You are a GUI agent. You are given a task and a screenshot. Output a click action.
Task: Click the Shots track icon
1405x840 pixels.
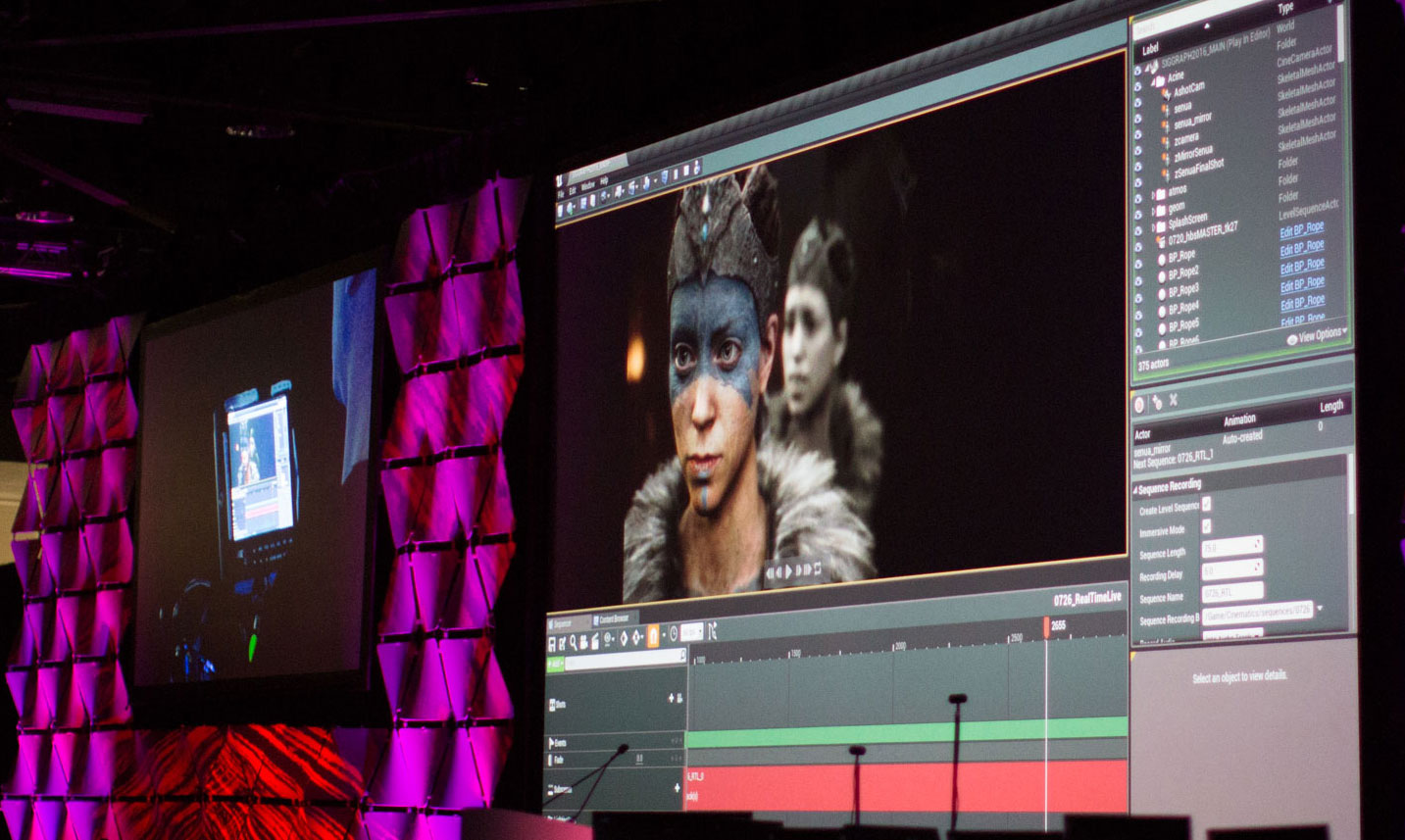[x=552, y=705]
